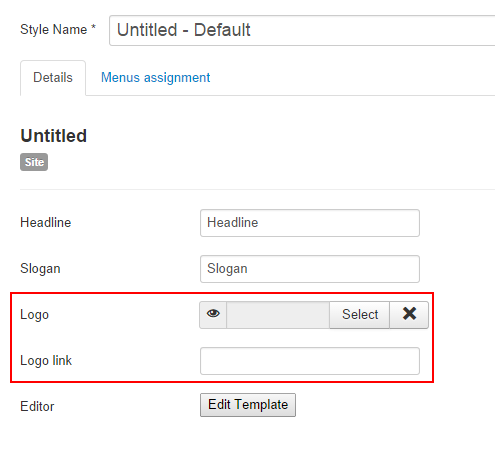Click the Slogan field label
495x451 pixels.
pos(40,269)
